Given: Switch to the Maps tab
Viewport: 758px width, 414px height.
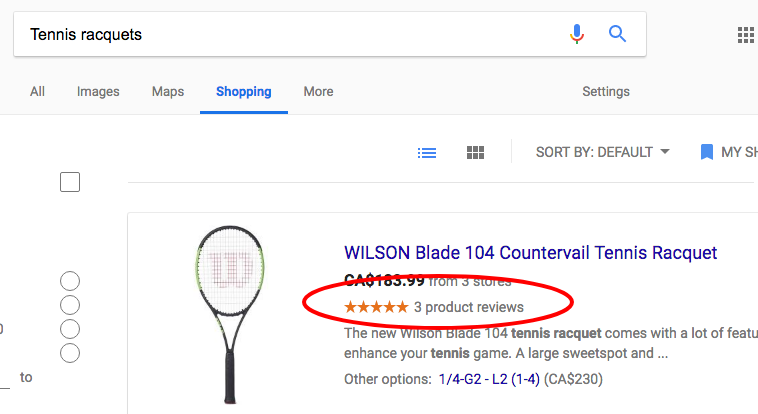Looking at the screenshot, I should pos(168,92).
